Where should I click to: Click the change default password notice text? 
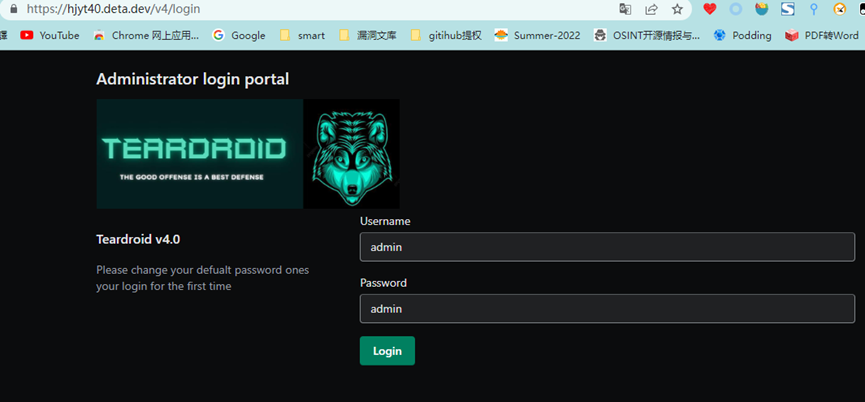tap(202, 278)
